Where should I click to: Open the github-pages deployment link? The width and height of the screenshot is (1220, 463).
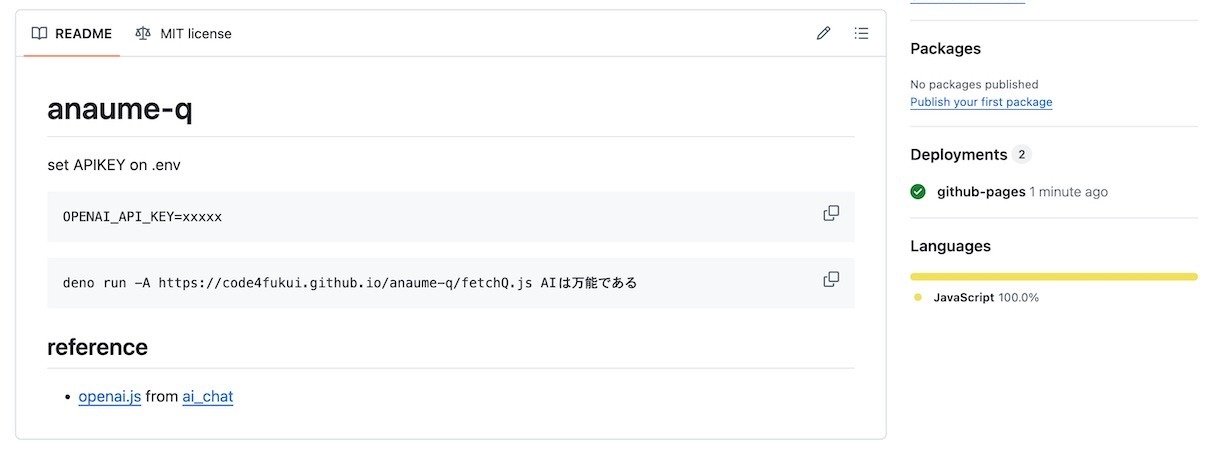pos(981,192)
